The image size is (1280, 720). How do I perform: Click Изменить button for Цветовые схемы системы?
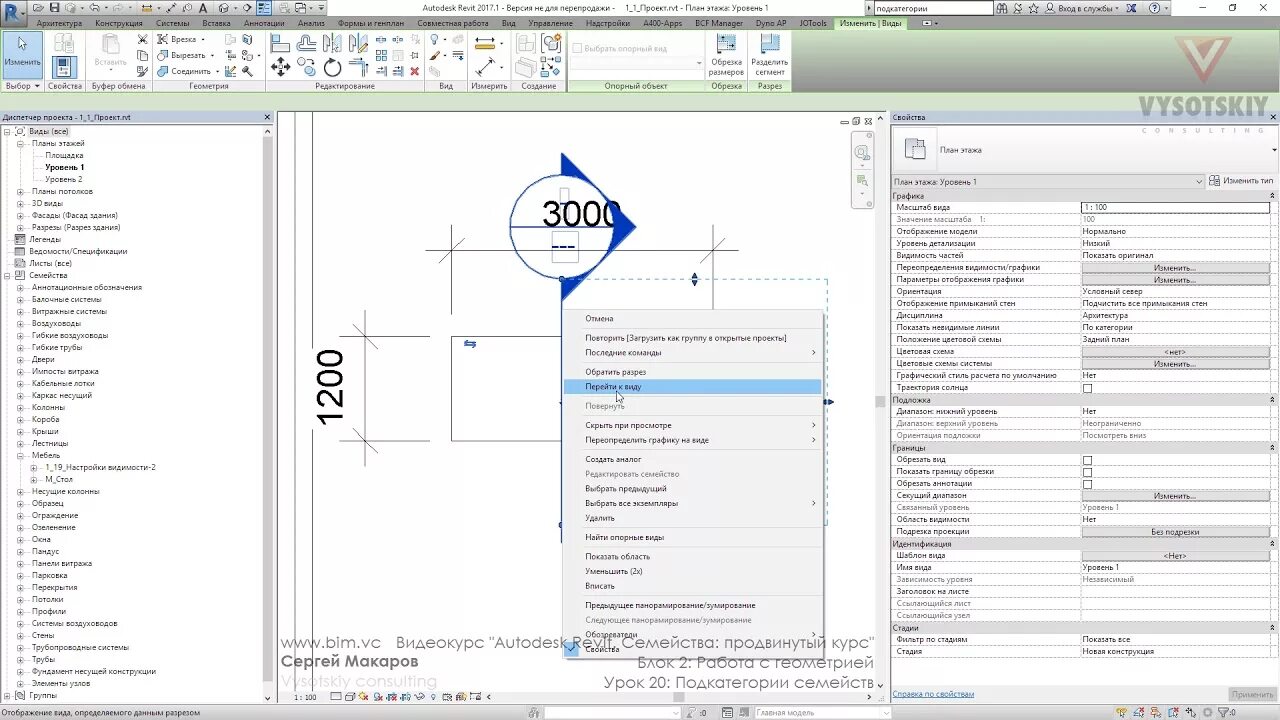tap(1175, 364)
